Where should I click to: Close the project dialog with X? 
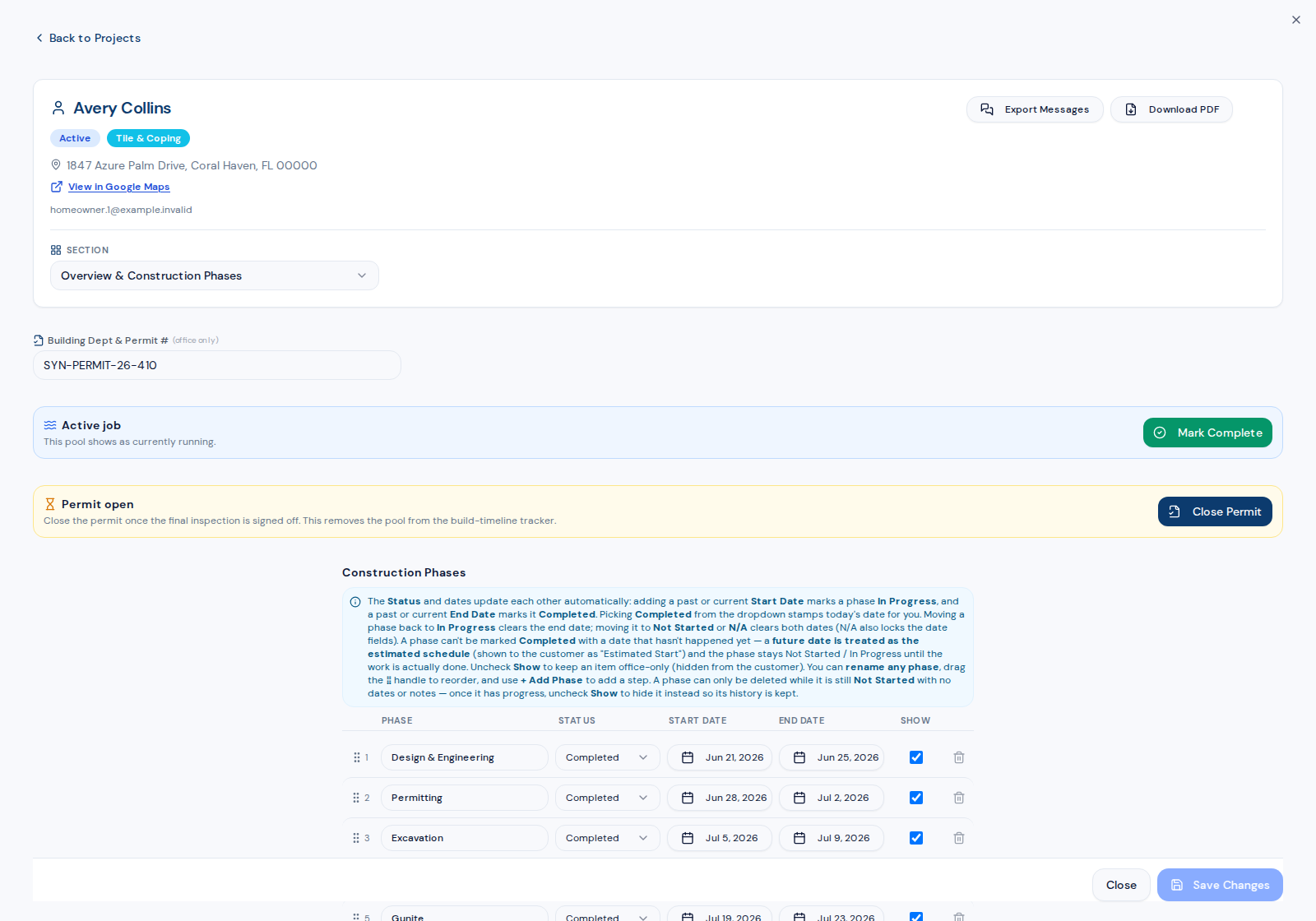pos(1296,20)
